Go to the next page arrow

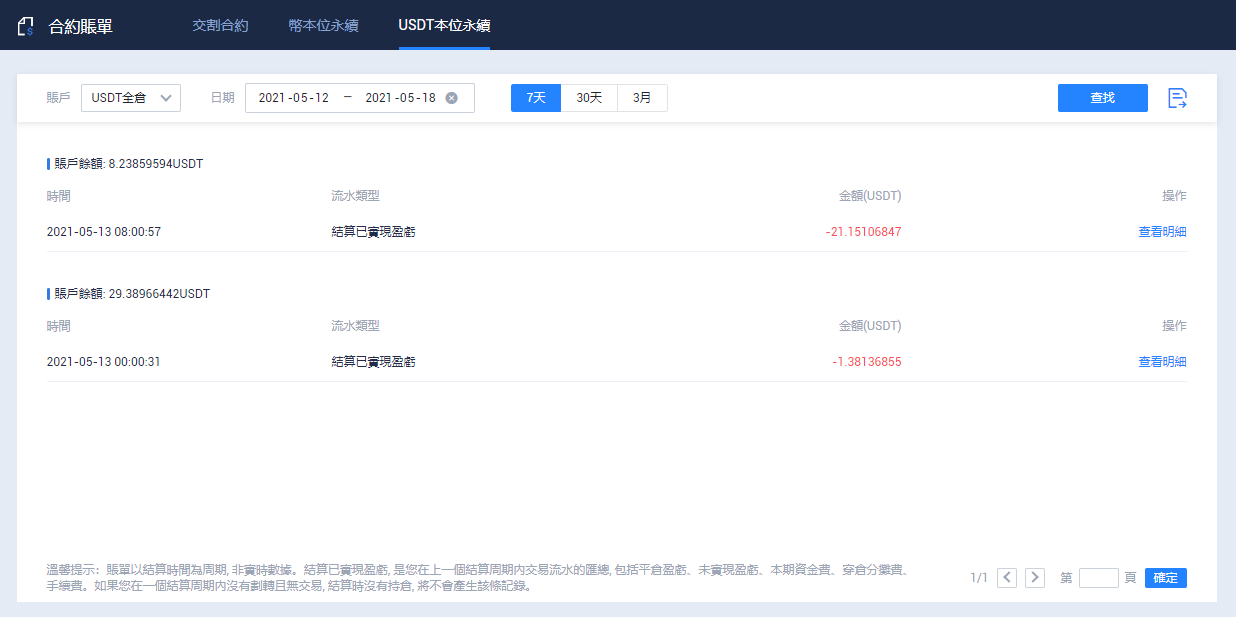point(1035,578)
